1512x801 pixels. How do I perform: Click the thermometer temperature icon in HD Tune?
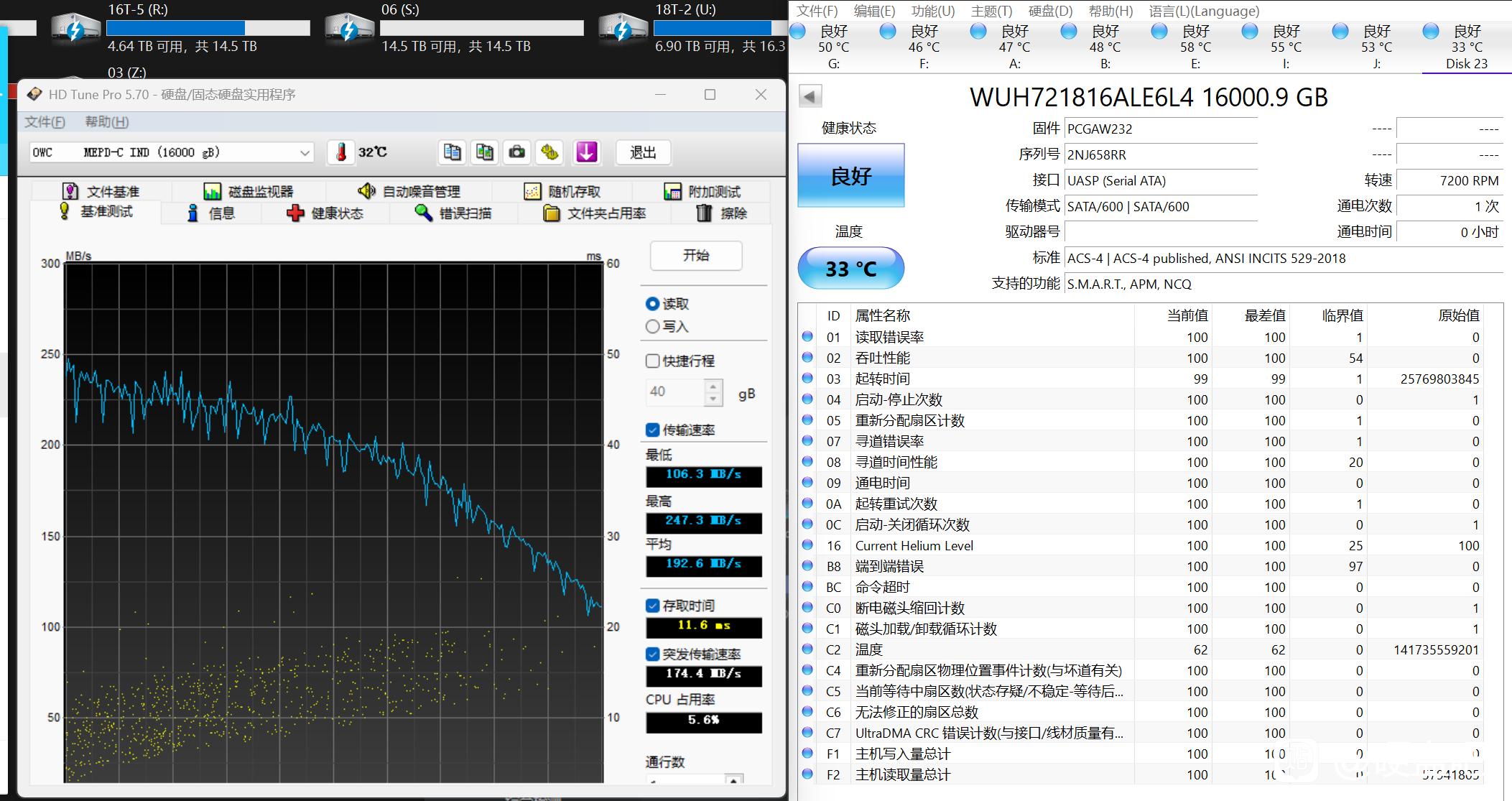pyautogui.click(x=341, y=152)
